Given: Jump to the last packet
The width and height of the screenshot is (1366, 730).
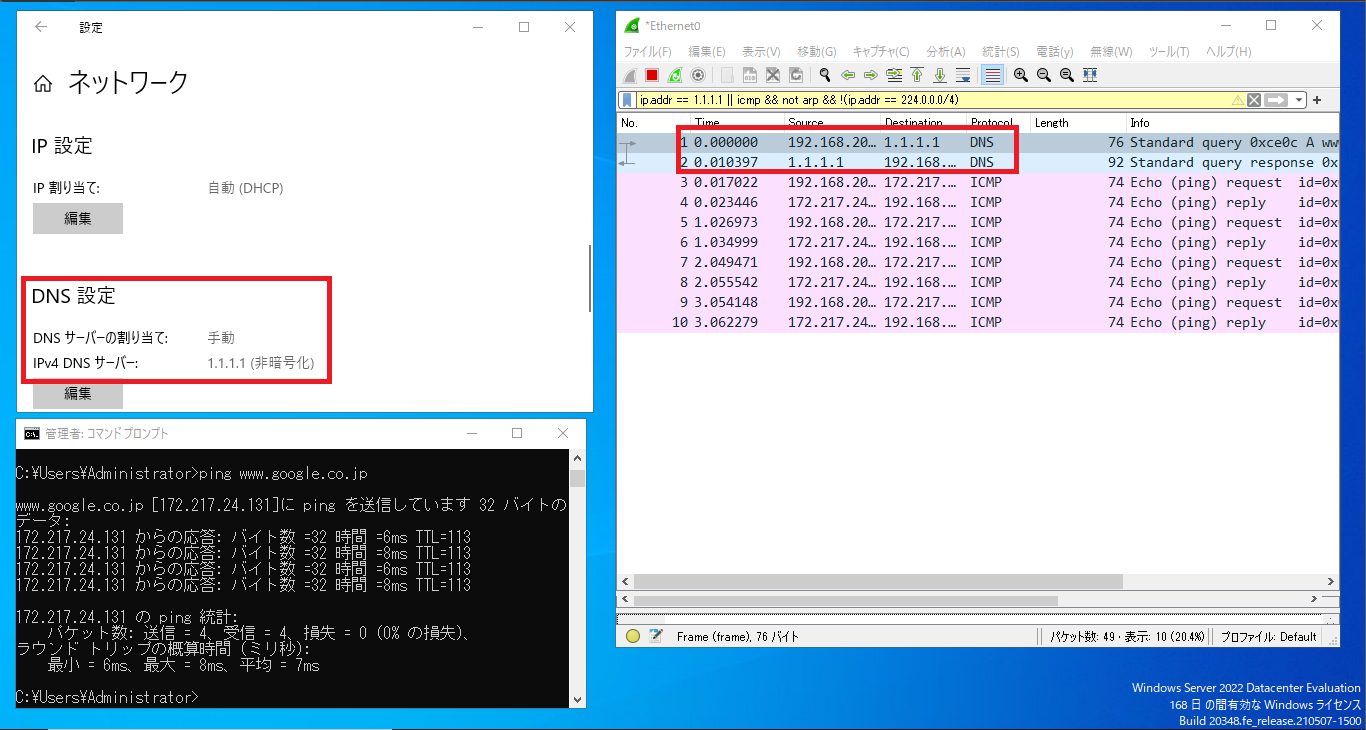Looking at the screenshot, I should tap(940, 75).
